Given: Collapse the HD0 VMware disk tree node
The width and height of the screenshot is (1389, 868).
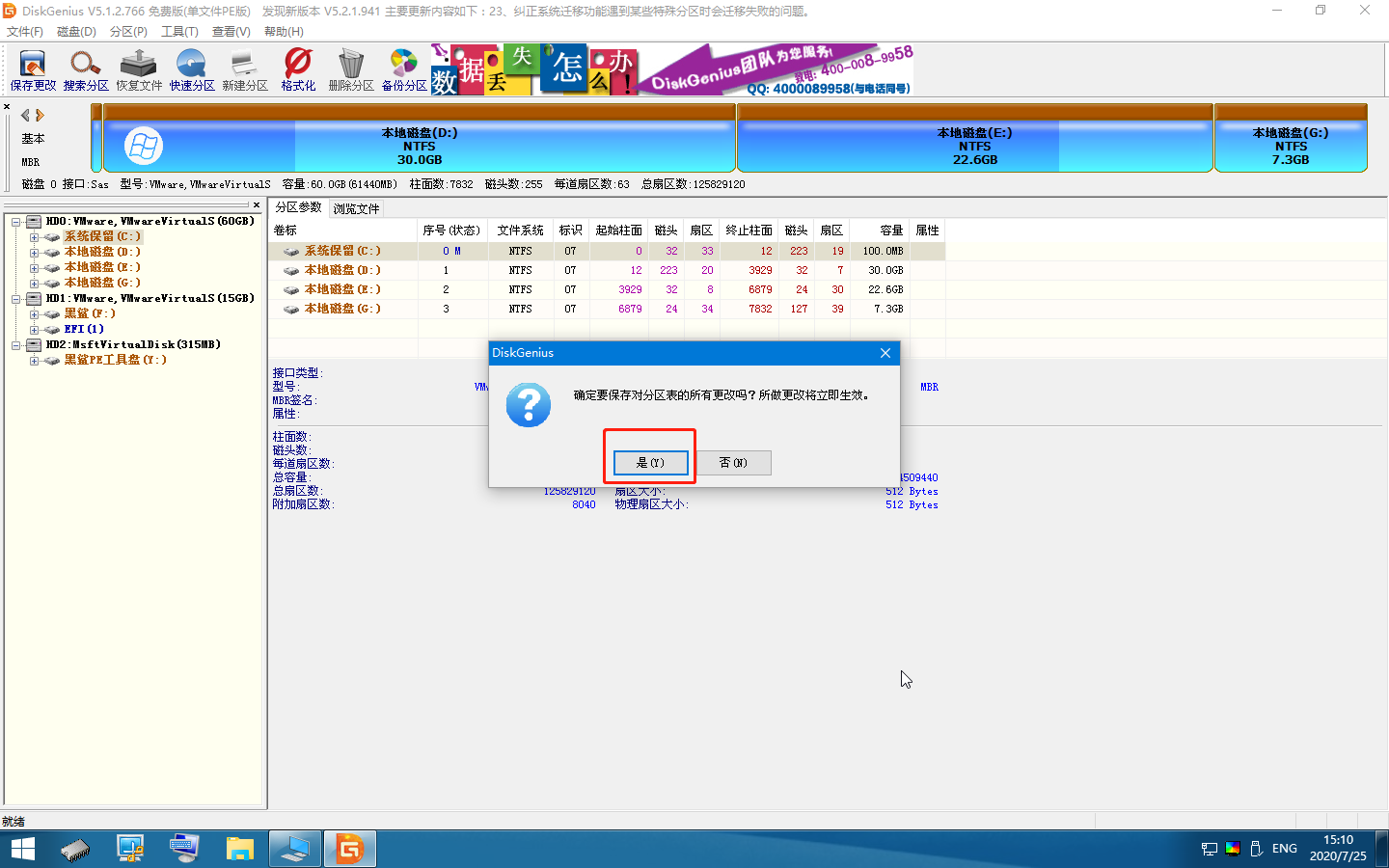Looking at the screenshot, I should tap(16, 222).
